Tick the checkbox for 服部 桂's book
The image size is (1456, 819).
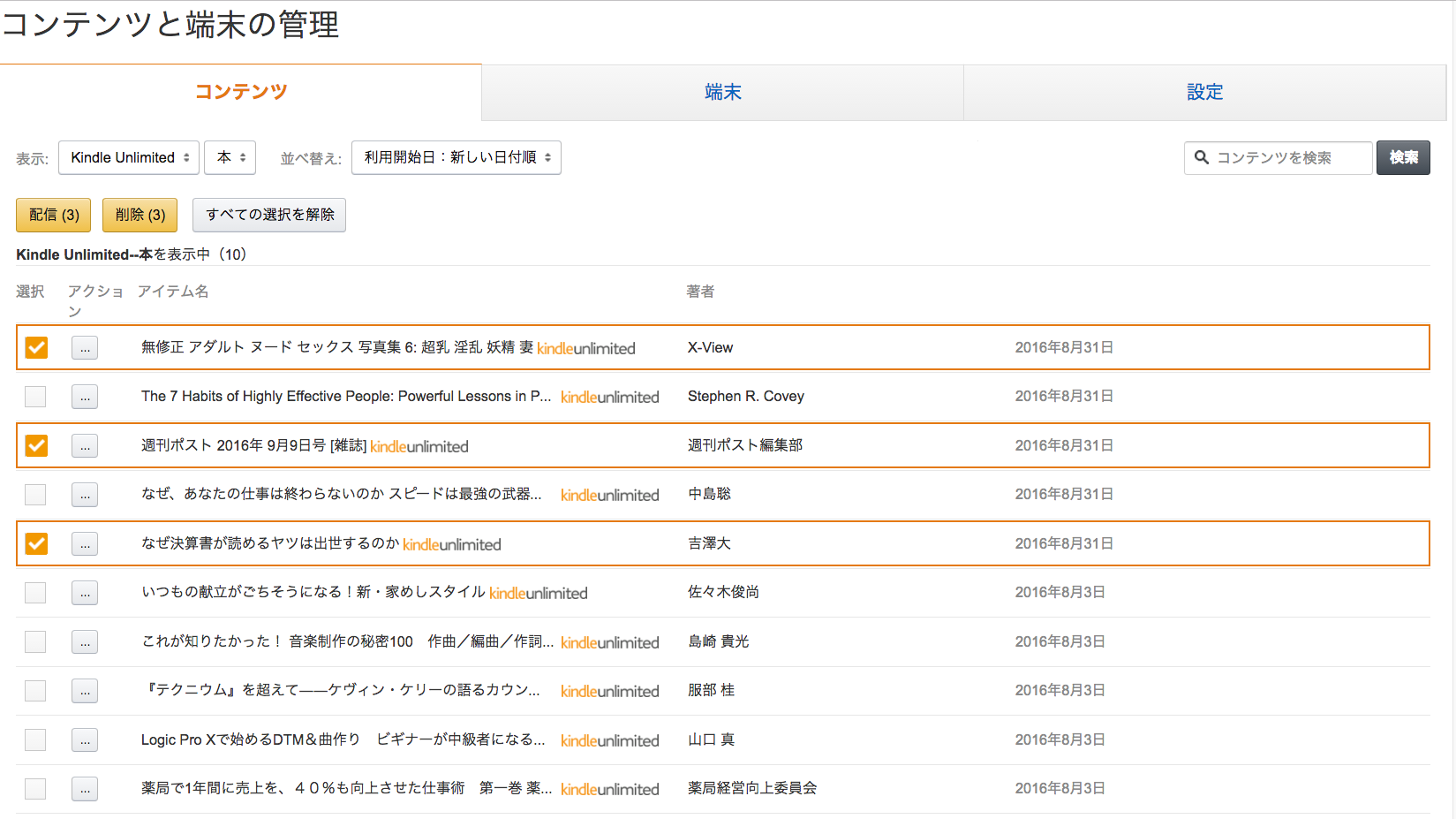coord(35,691)
